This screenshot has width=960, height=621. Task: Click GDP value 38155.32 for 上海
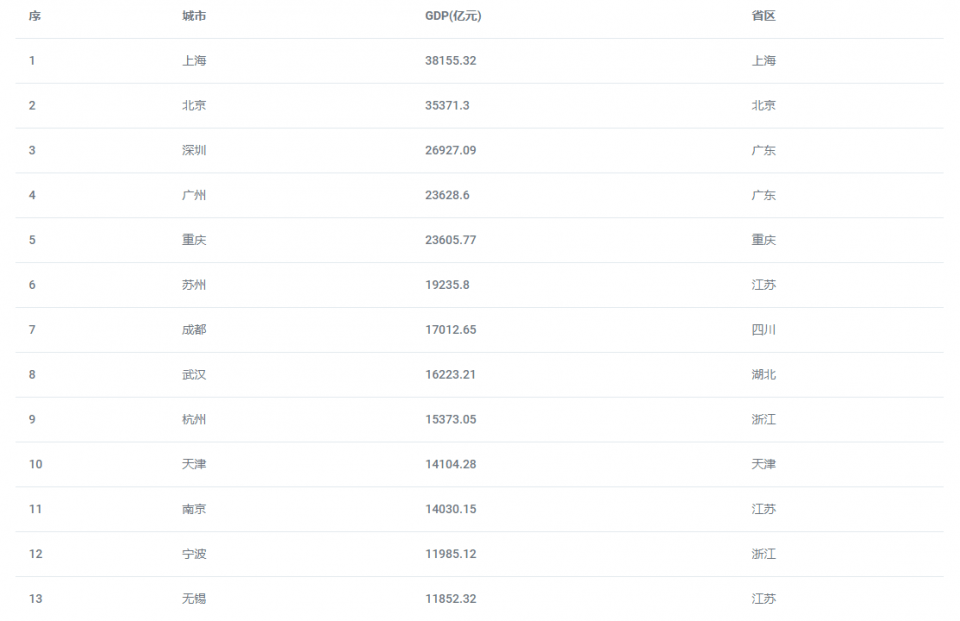pyautogui.click(x=450, y=61)
